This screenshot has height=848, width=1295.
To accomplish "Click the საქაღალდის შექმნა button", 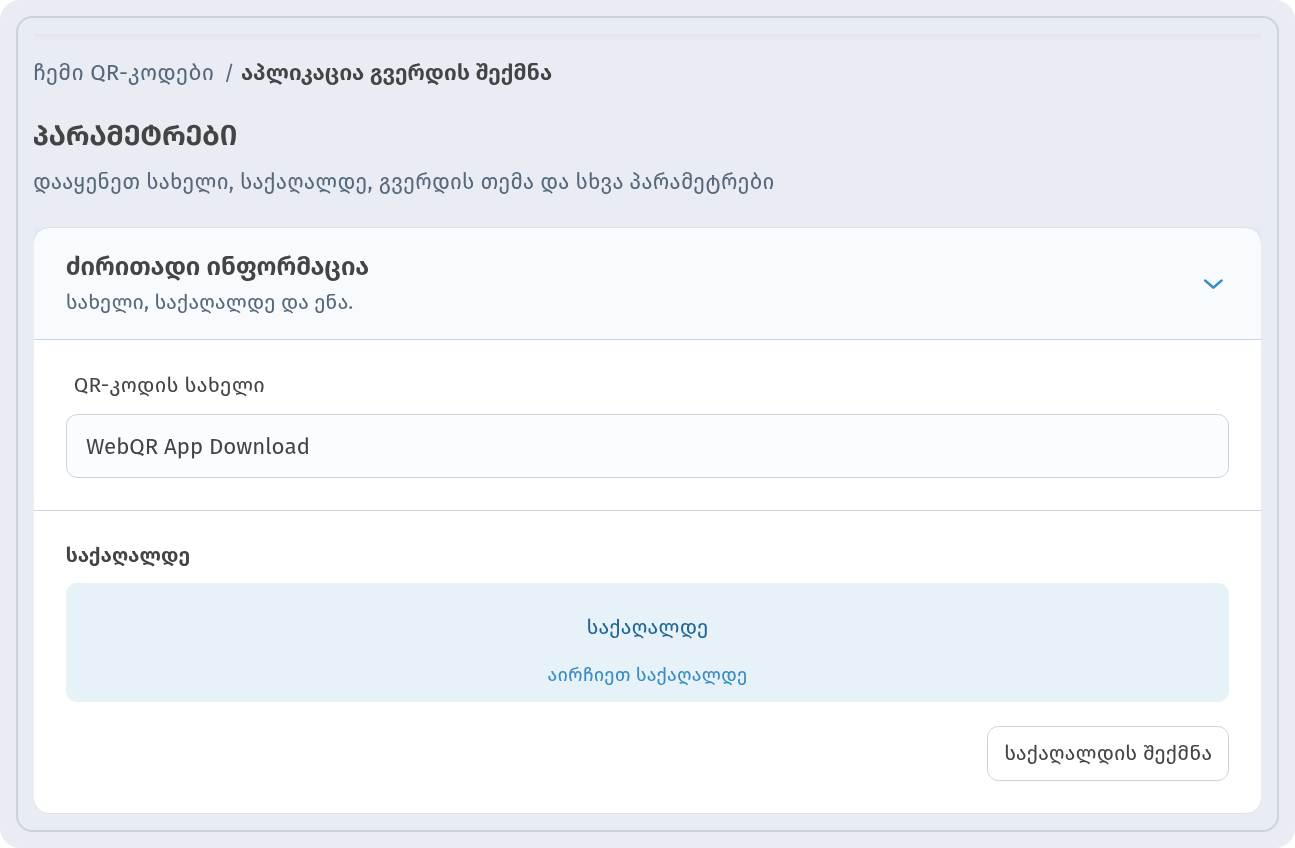I will [x=1108, y=753].
